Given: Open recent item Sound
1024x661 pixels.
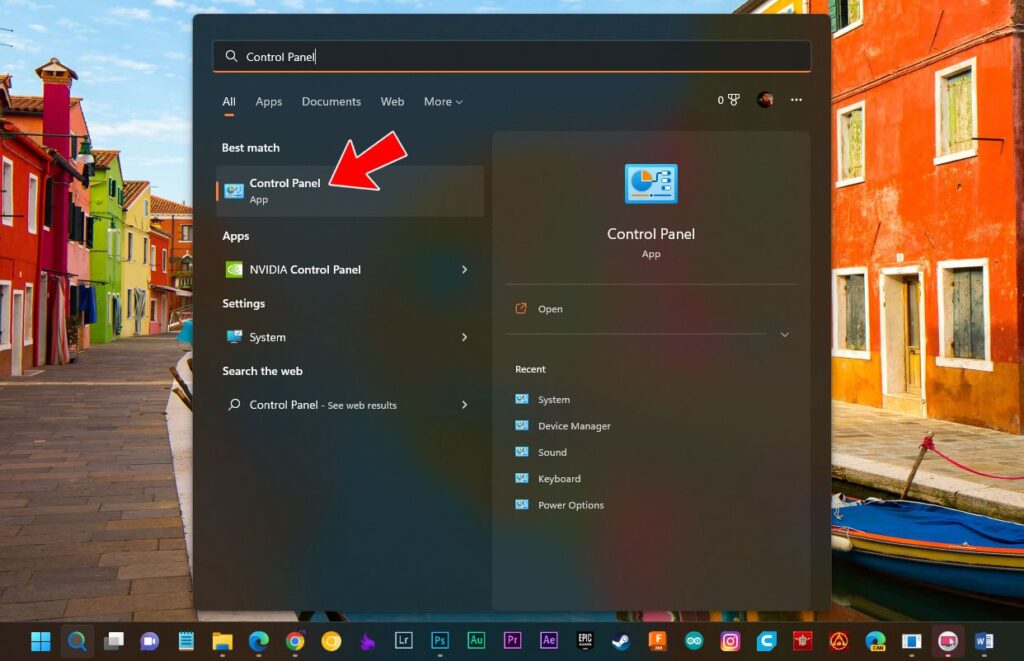Looking at the screenshot, I should coord(541,452).
